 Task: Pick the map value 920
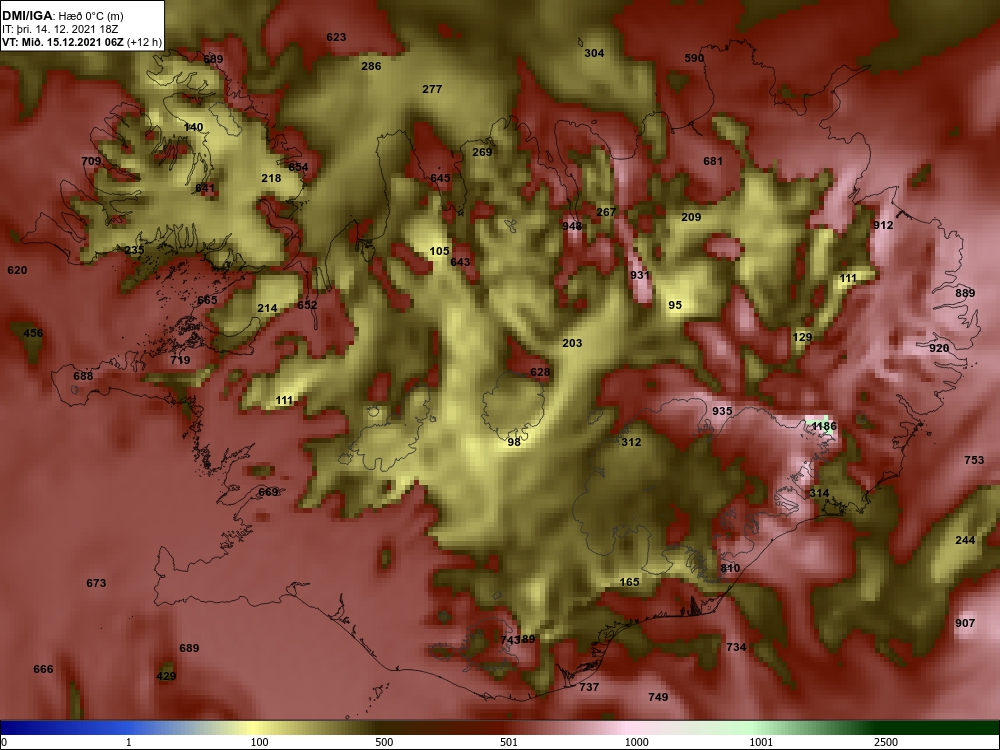point(939,348)
